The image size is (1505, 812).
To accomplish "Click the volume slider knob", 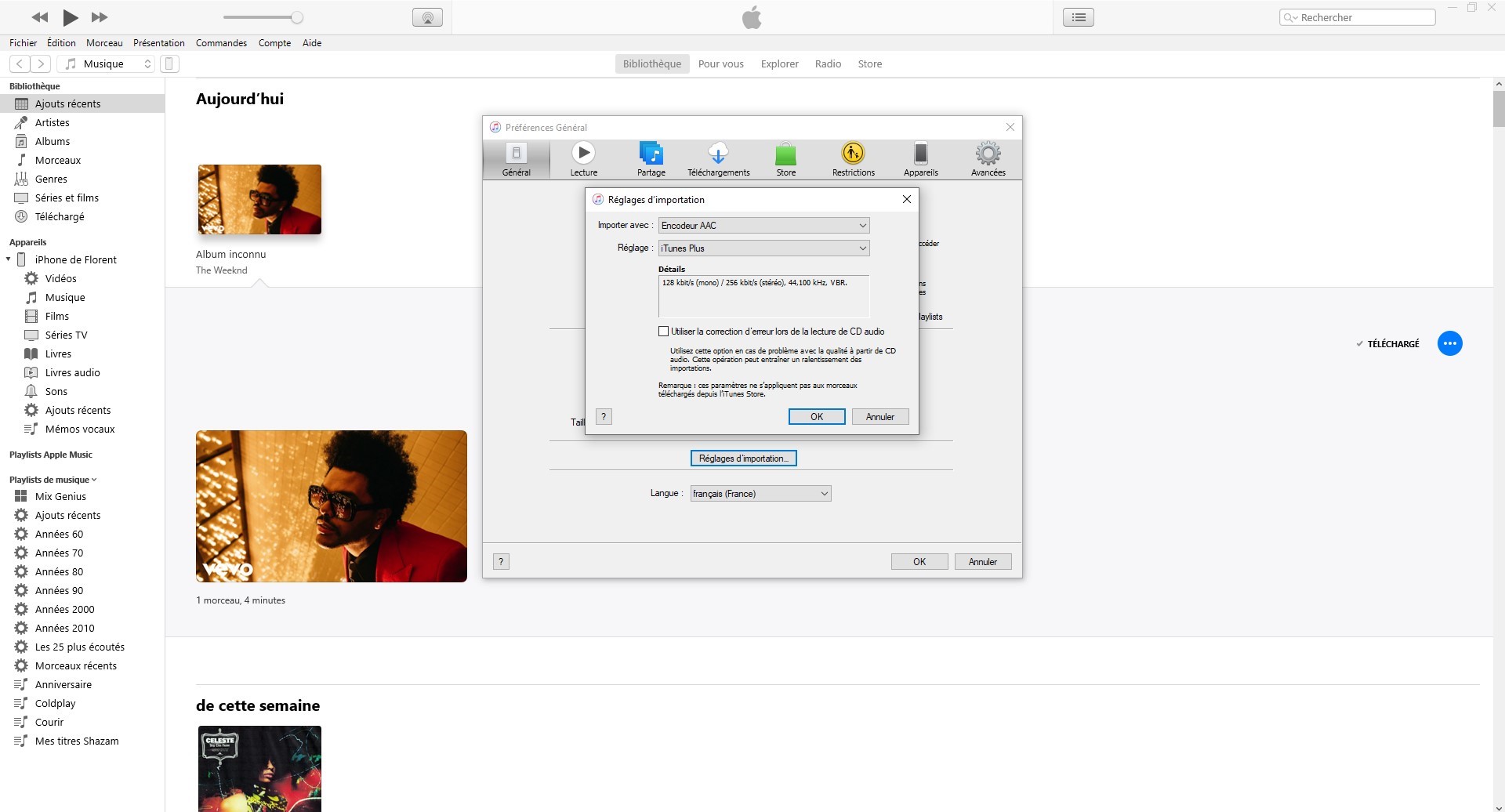I will click(x=297, y=17).
